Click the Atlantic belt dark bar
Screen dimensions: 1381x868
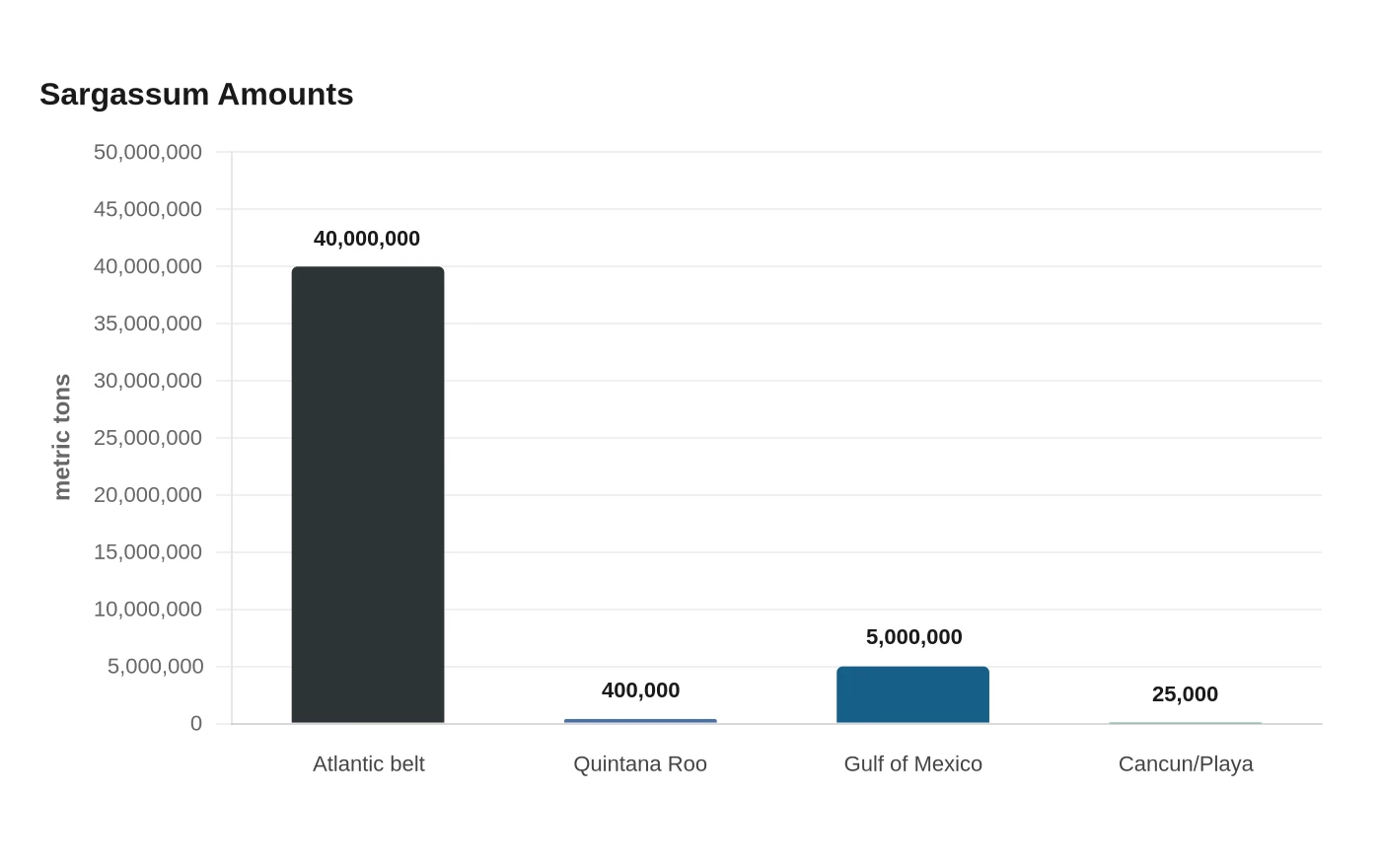tap(368, 495)
